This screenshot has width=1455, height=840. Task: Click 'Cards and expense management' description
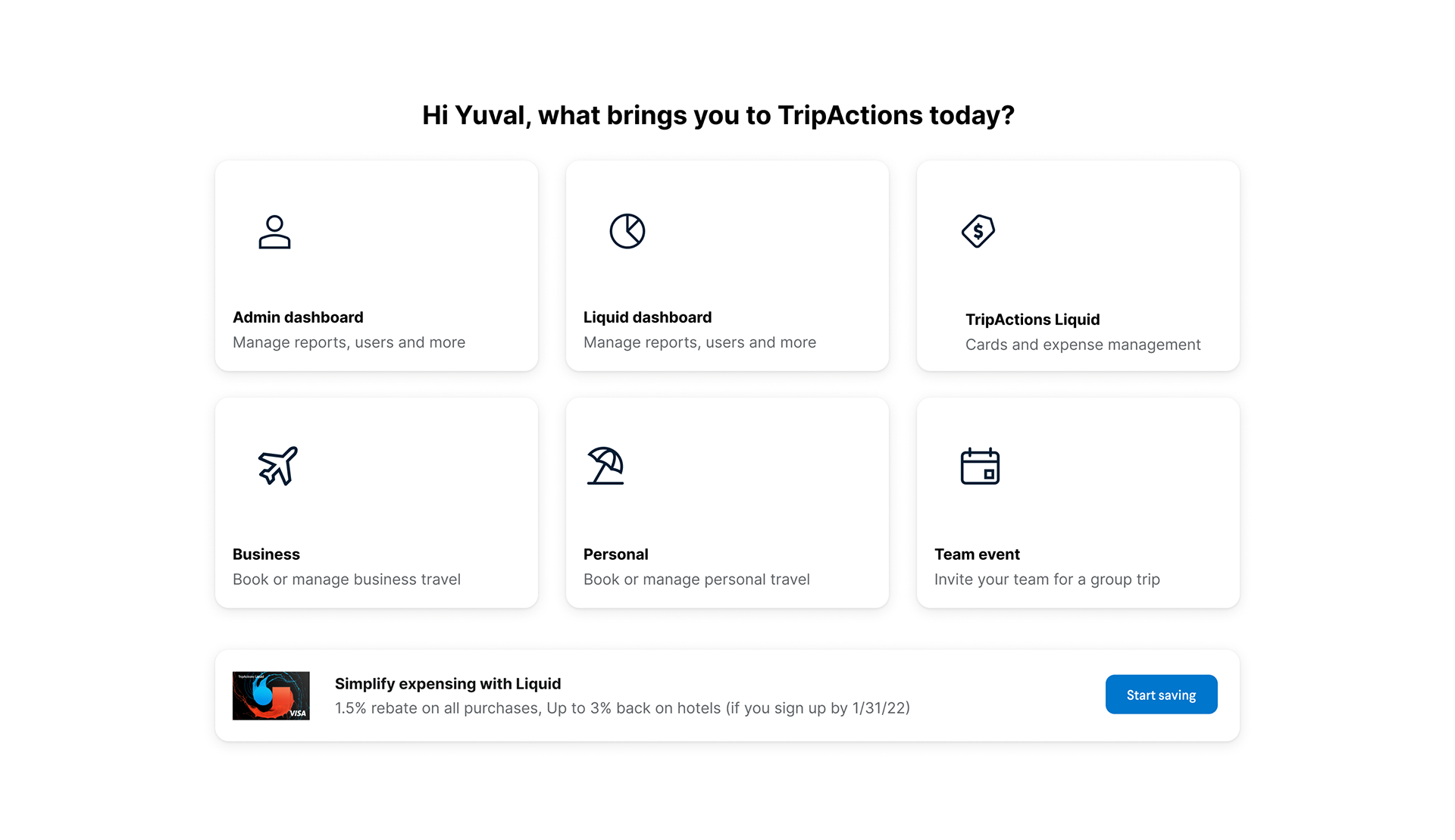point(1083,345)
